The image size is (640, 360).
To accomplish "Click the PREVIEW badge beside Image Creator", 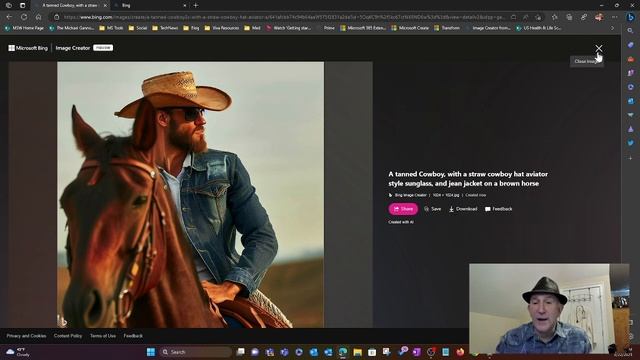I will click(103, 48).
